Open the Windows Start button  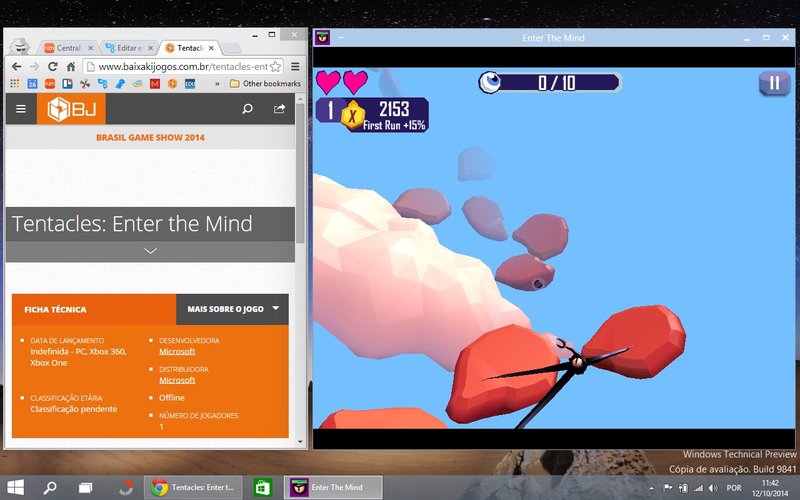[x=15, y=488]
